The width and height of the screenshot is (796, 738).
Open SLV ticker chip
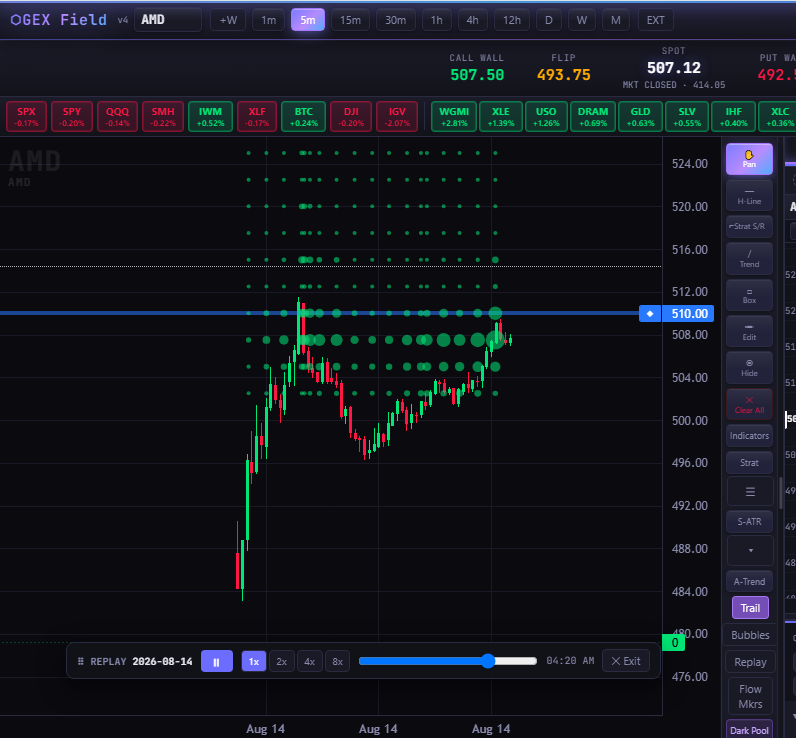[687, 116]
